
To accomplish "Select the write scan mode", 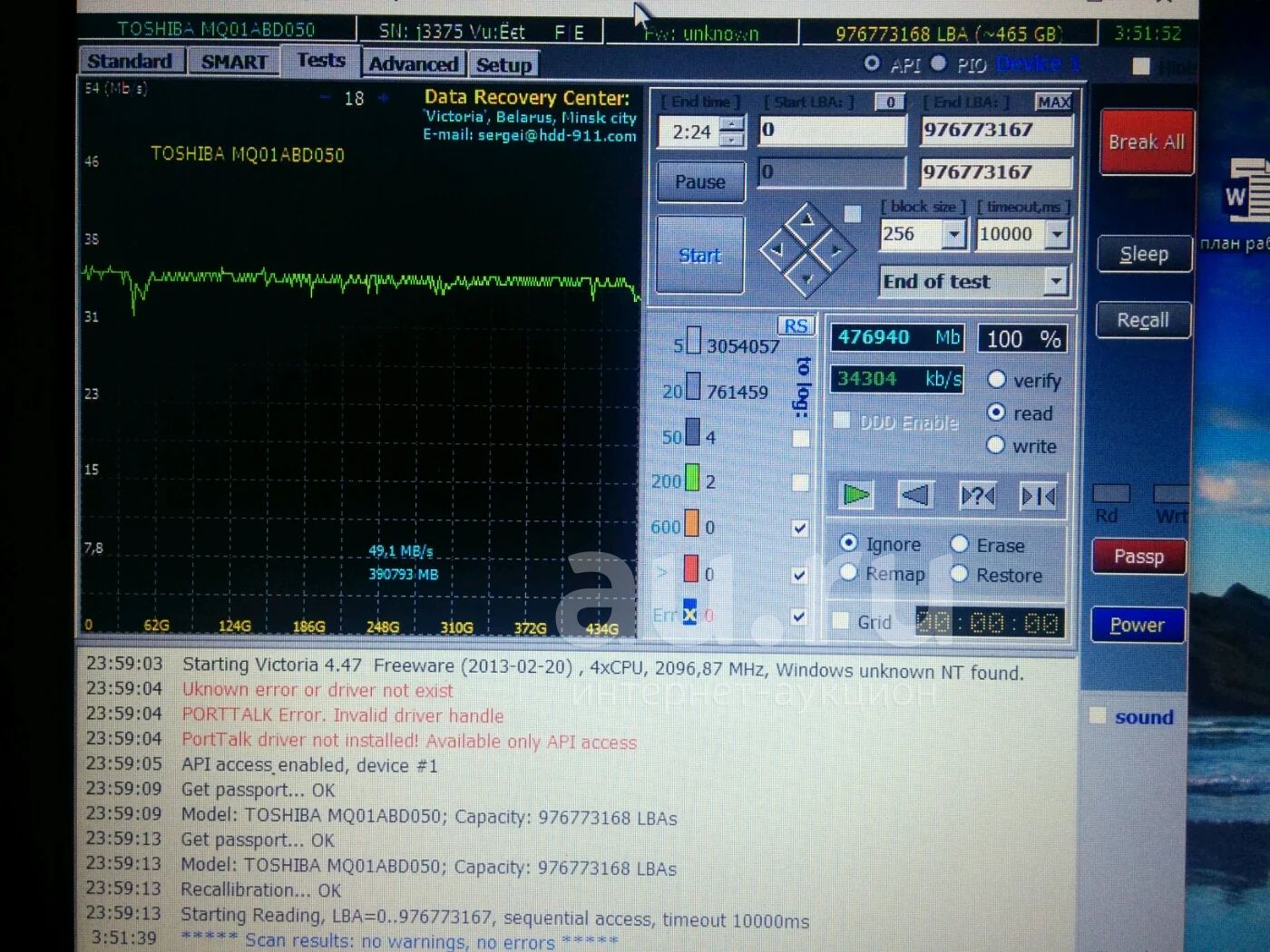I will [996, 445].
